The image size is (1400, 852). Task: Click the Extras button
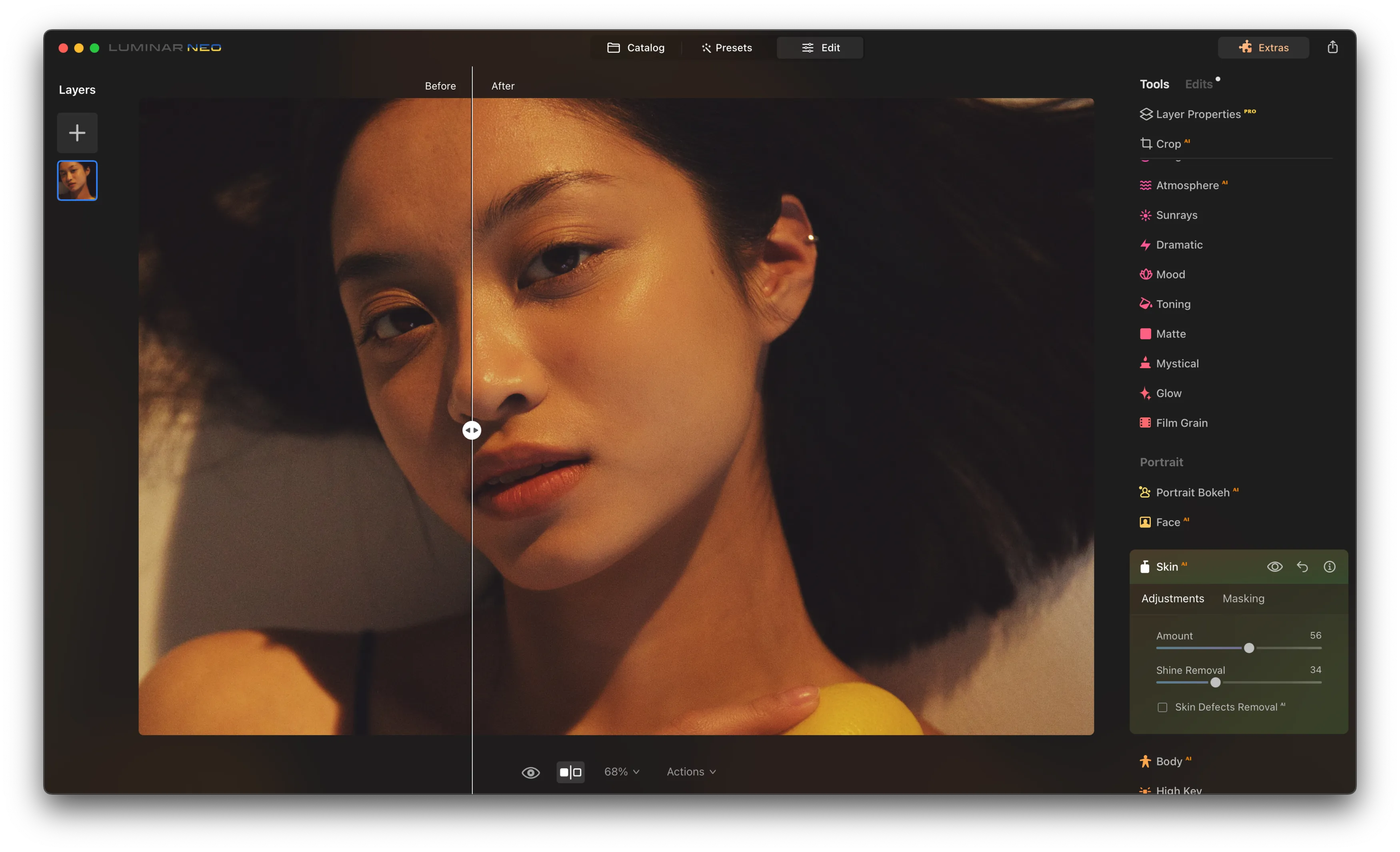(x=1263, y=48)
